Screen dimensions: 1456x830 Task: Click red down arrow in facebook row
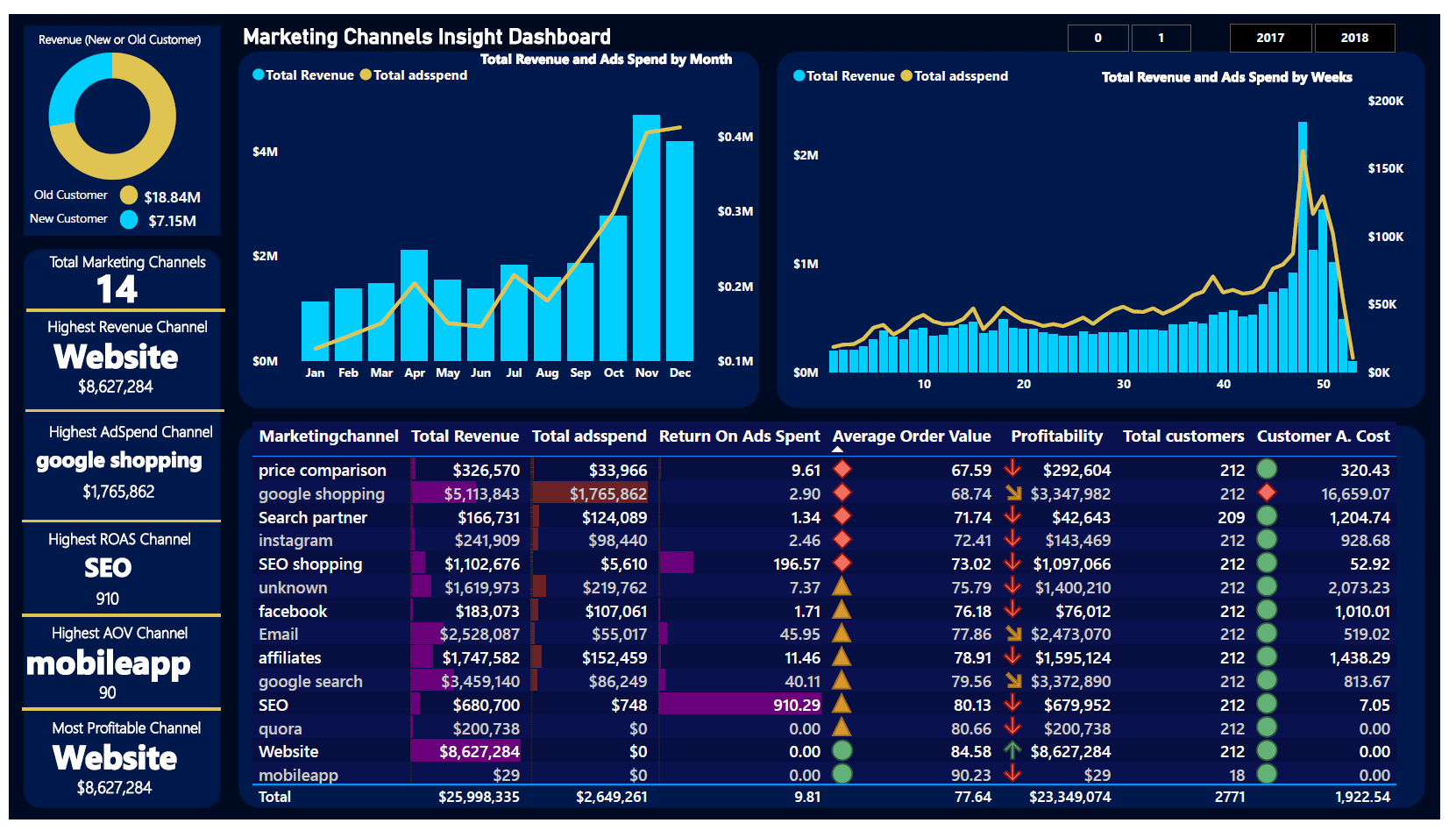(x=1012, y=610)
